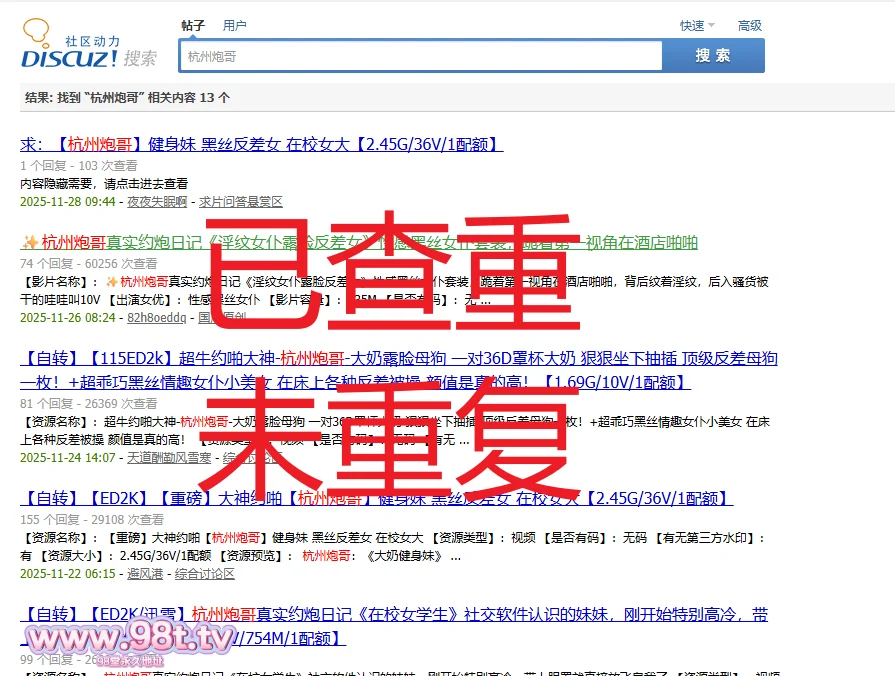Open author 夜夜失眠啊 profile link
Image resolution: width=895 pixels, height=676 pixels.
[157, 201]
